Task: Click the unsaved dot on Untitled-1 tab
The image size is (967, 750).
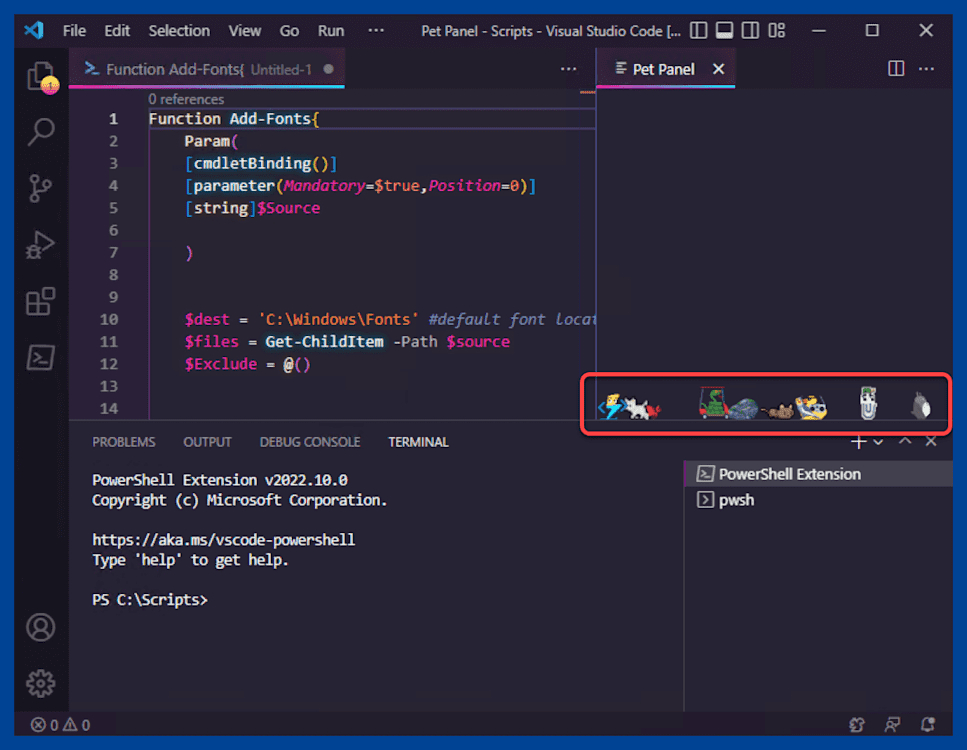Action: tap(329, 69)
